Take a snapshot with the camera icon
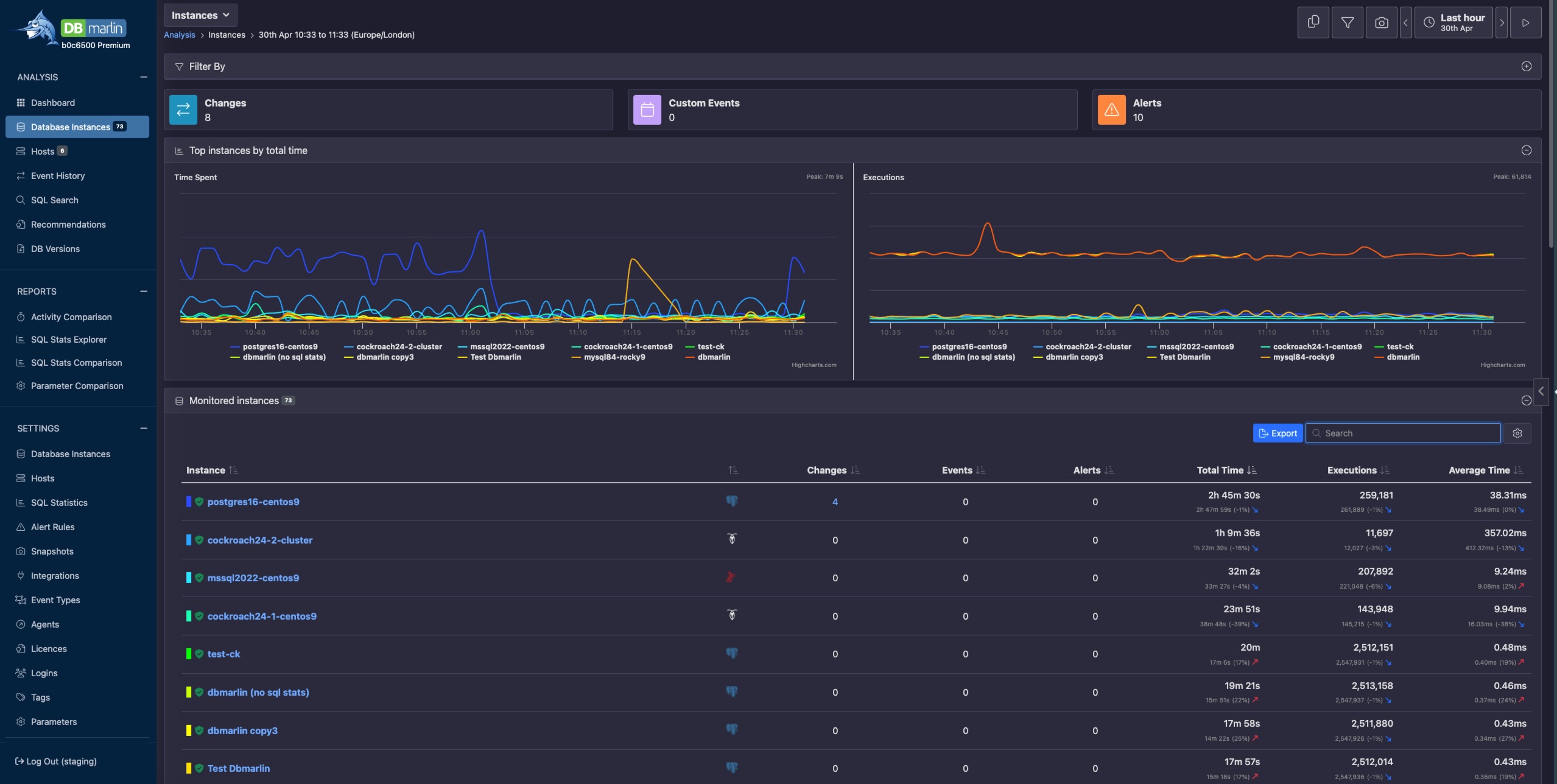This screenshot has height=784, width=1557. click(x=1381, y=23)
